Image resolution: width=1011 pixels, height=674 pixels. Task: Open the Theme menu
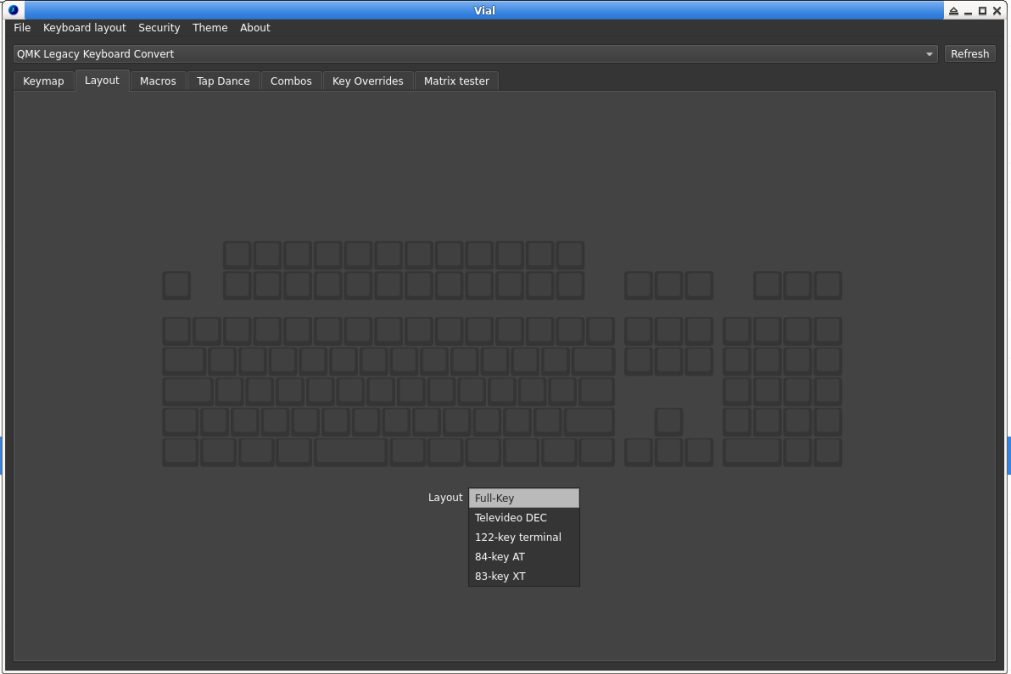pos(210,27)
